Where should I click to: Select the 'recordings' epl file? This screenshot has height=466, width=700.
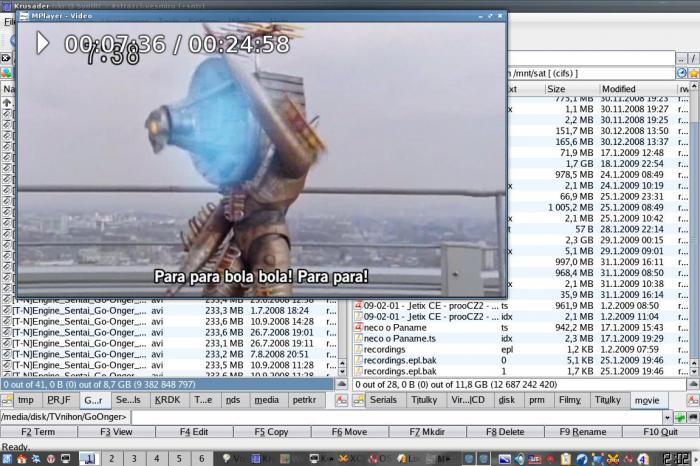tap(521, 350)
